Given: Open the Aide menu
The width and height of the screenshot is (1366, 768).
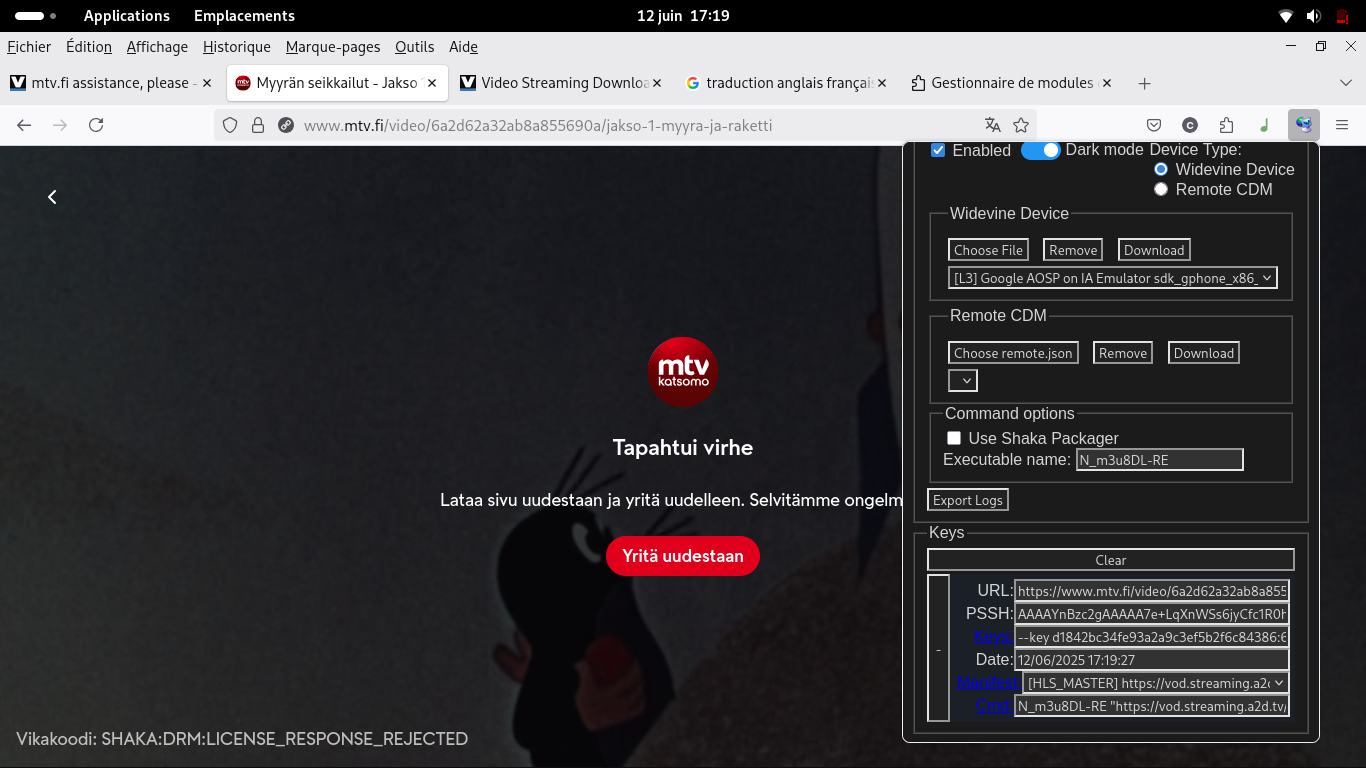Looking at the screenshot, I should tap(463, 47).
